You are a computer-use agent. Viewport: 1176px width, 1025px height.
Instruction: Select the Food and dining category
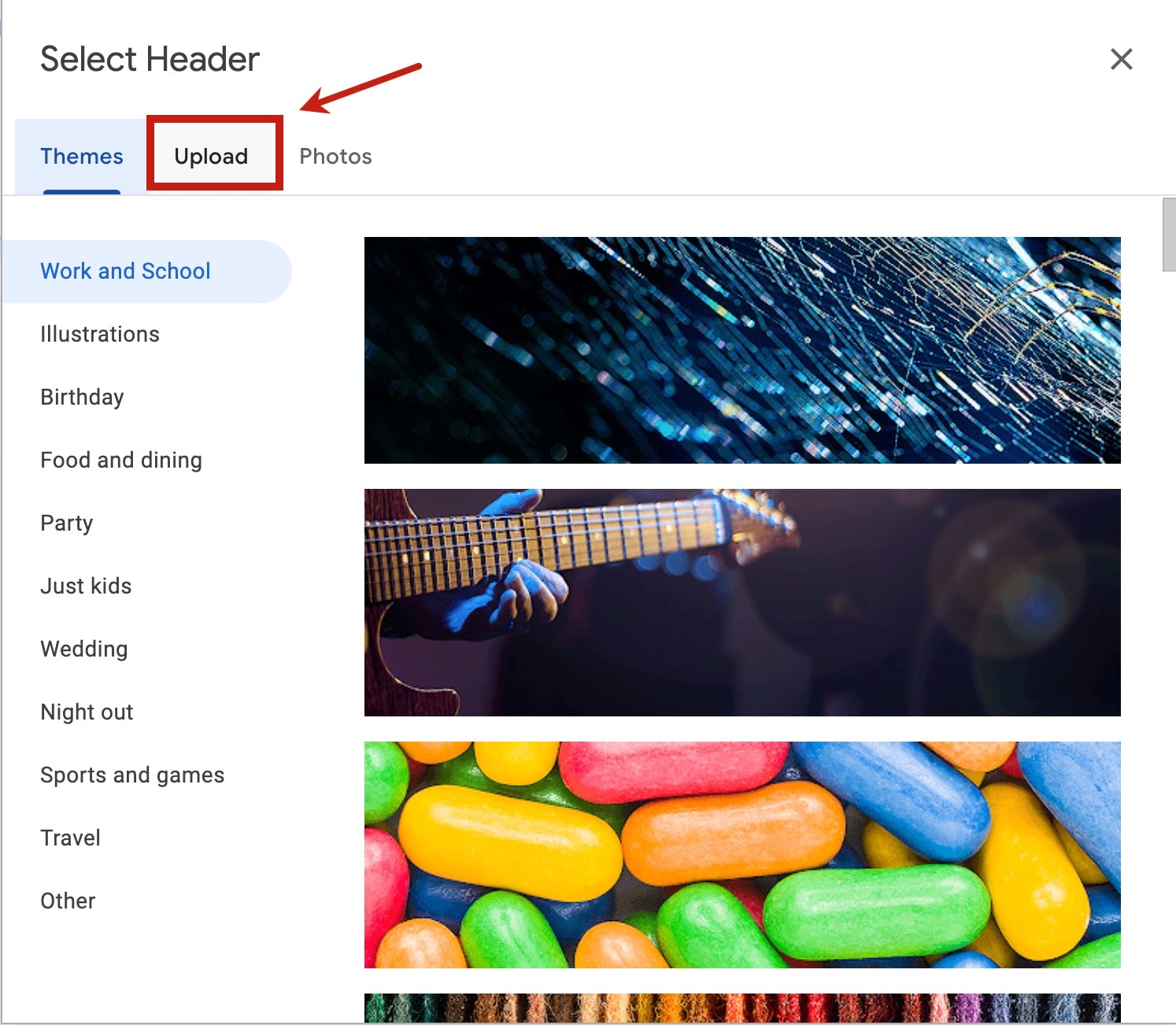(x=120, y=460)
